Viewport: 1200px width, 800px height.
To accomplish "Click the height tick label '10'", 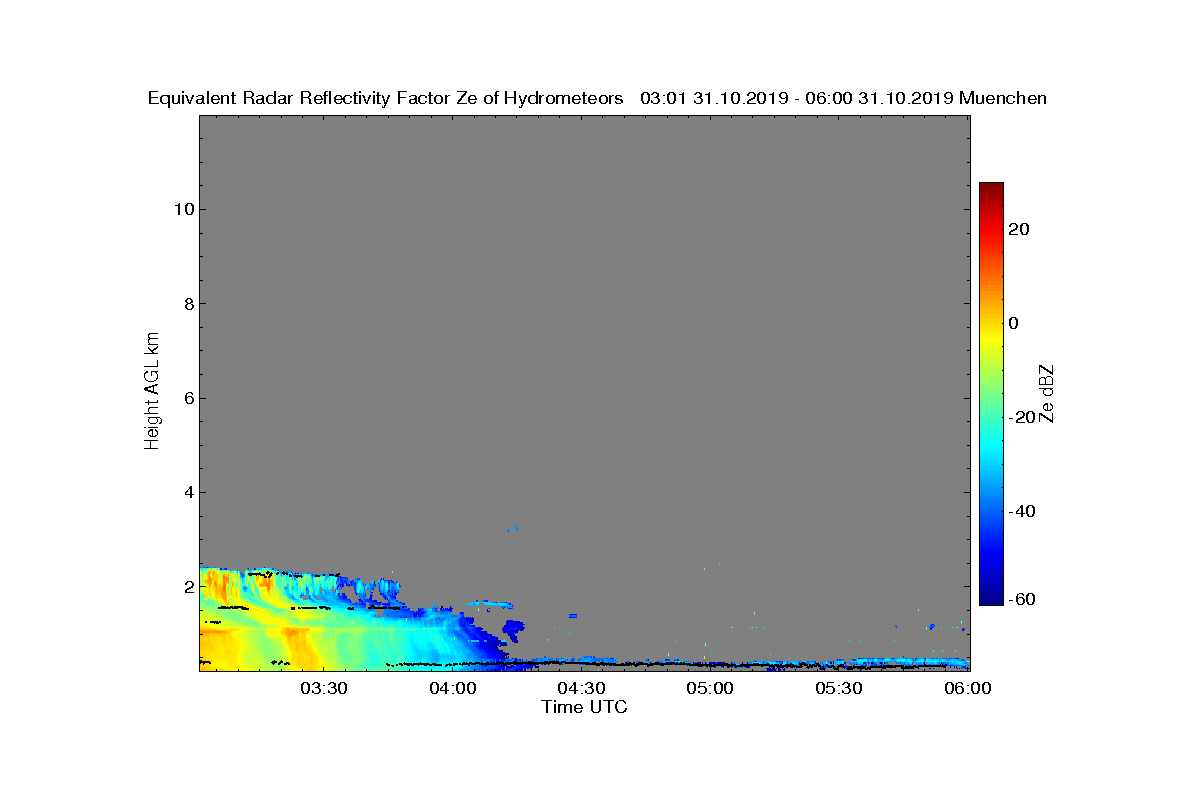I will tap(183, 209).
